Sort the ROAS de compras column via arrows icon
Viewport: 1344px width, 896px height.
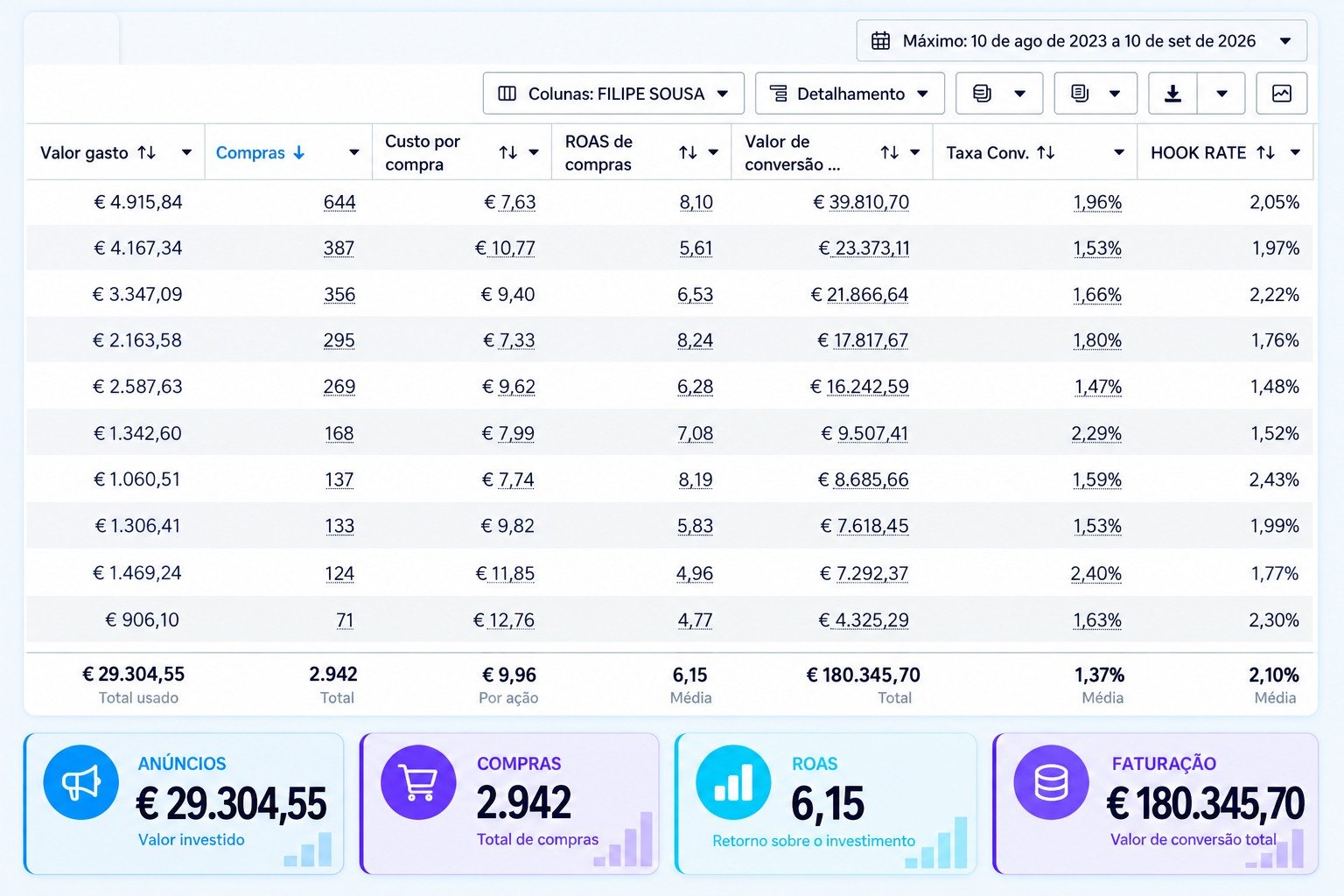click(688, 152)
